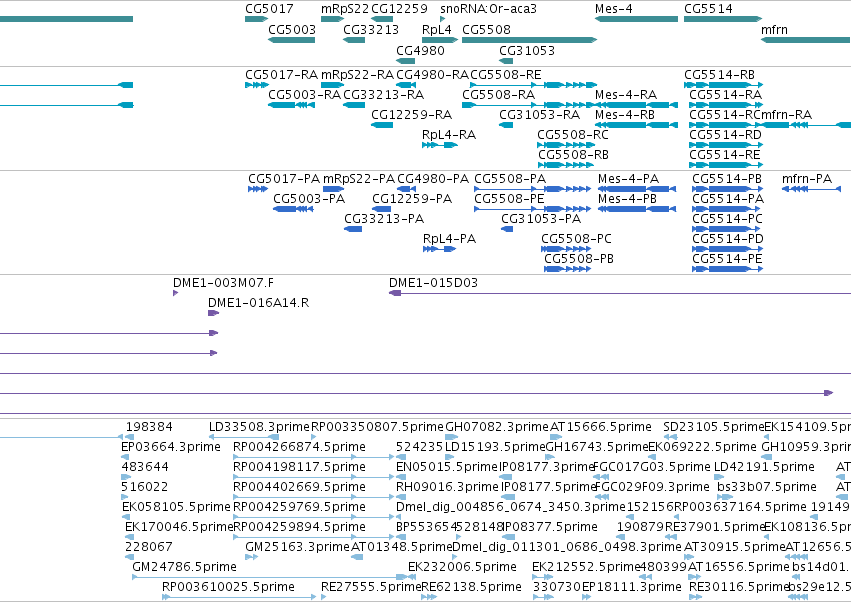Open the CG33213-RA transcript

(x=354, y=105)
